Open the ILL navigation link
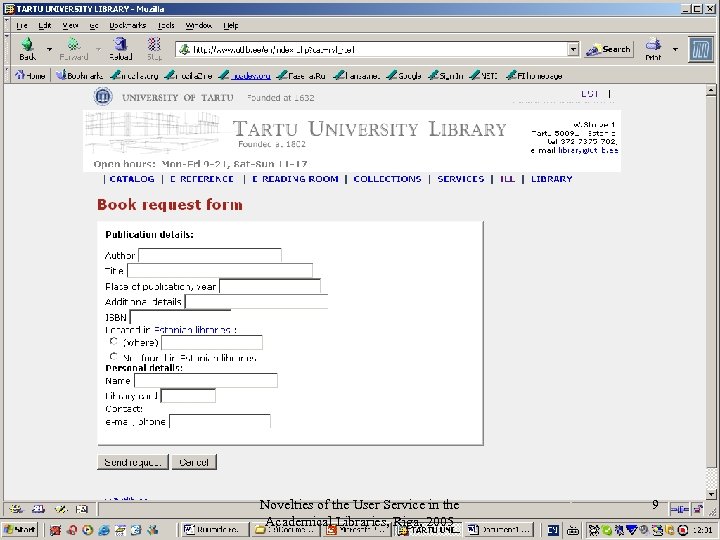Viewport: 720px width, 540px height. point(507,179)
